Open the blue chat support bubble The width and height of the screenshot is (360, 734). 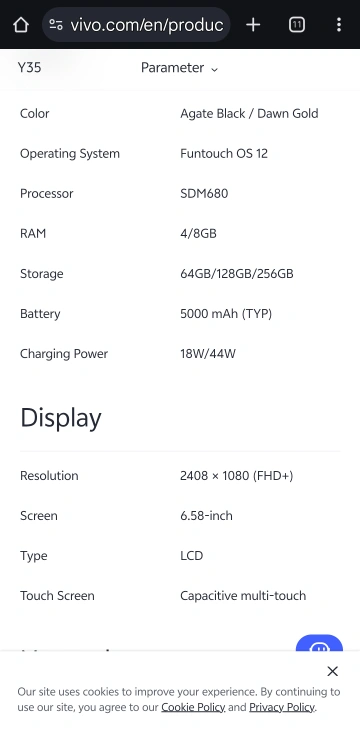click(x=319, y=643)
